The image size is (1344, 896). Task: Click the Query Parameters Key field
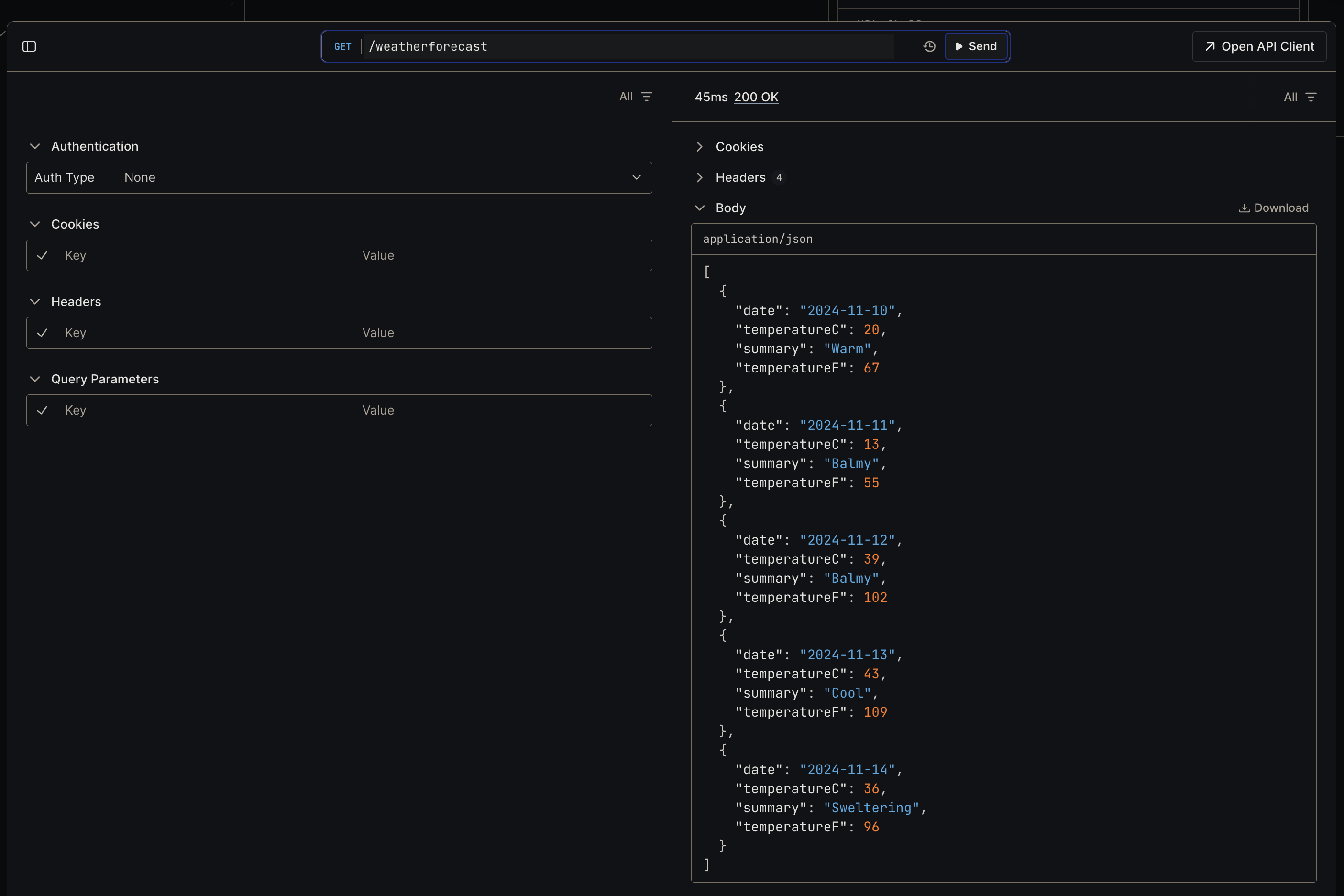click(x=205, y=410)
